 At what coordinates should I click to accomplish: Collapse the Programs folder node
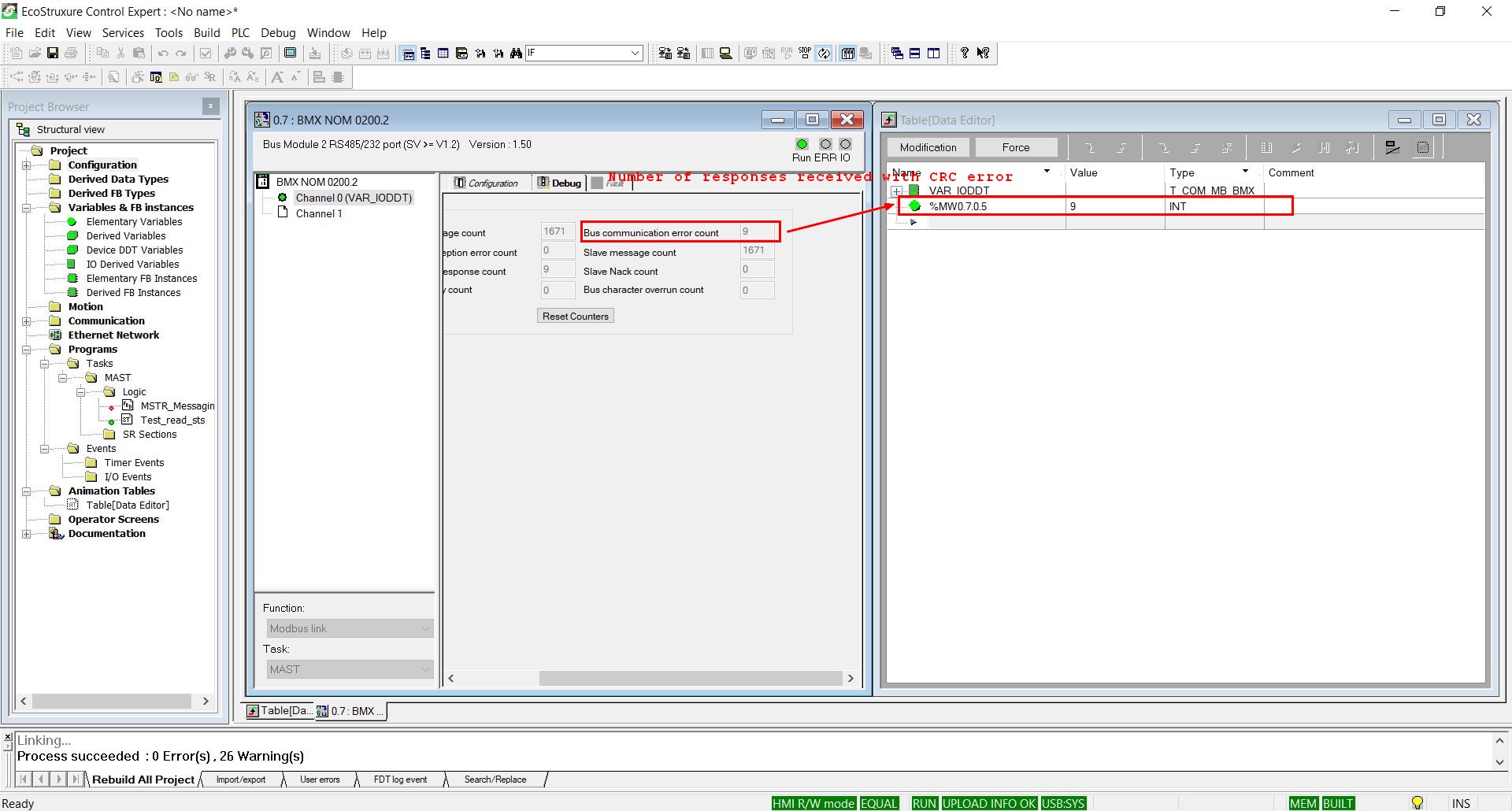coord(27,350)
